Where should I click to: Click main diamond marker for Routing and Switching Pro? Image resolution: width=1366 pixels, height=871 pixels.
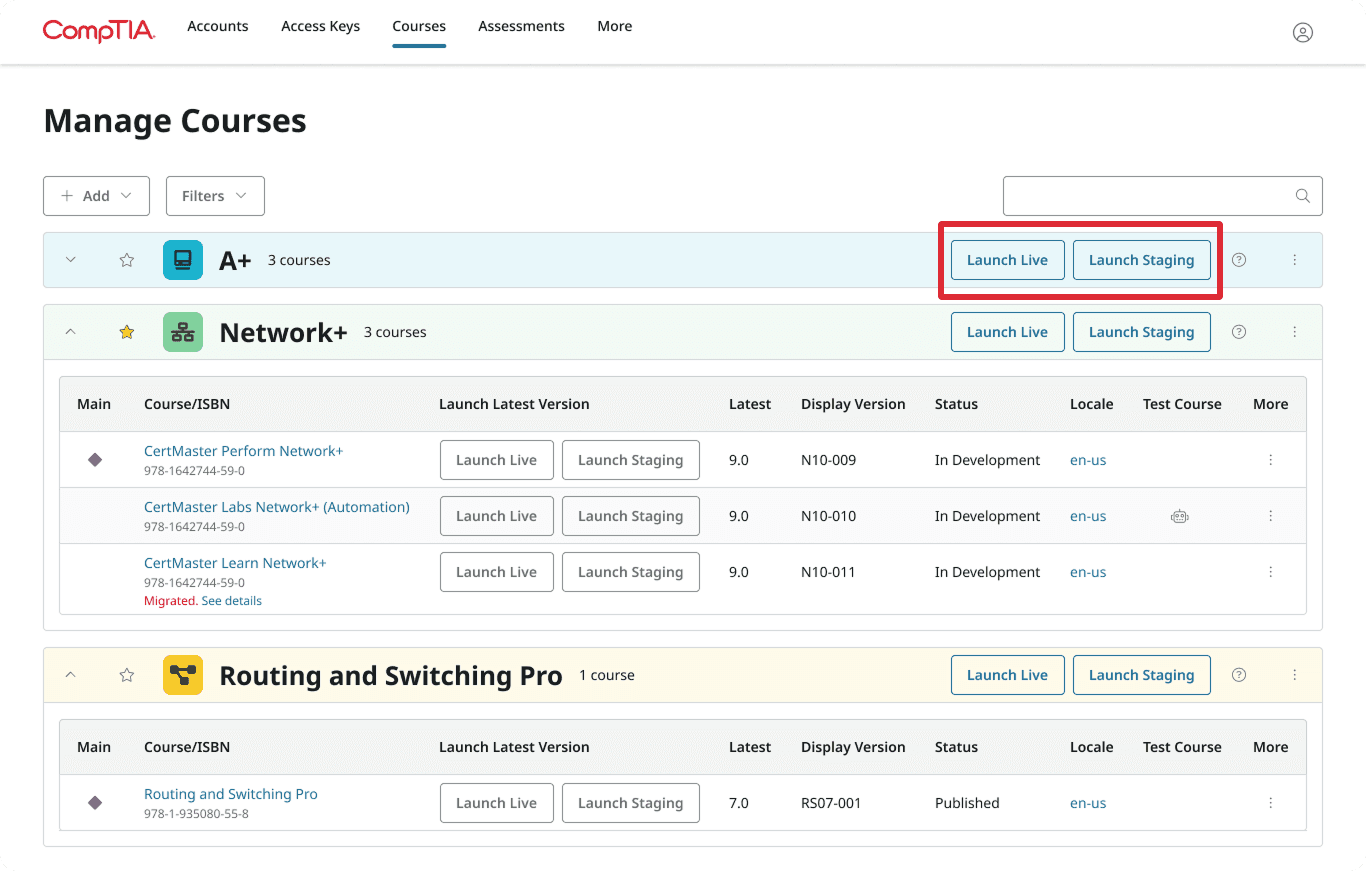pyautogui.click(x=95, y=803)
